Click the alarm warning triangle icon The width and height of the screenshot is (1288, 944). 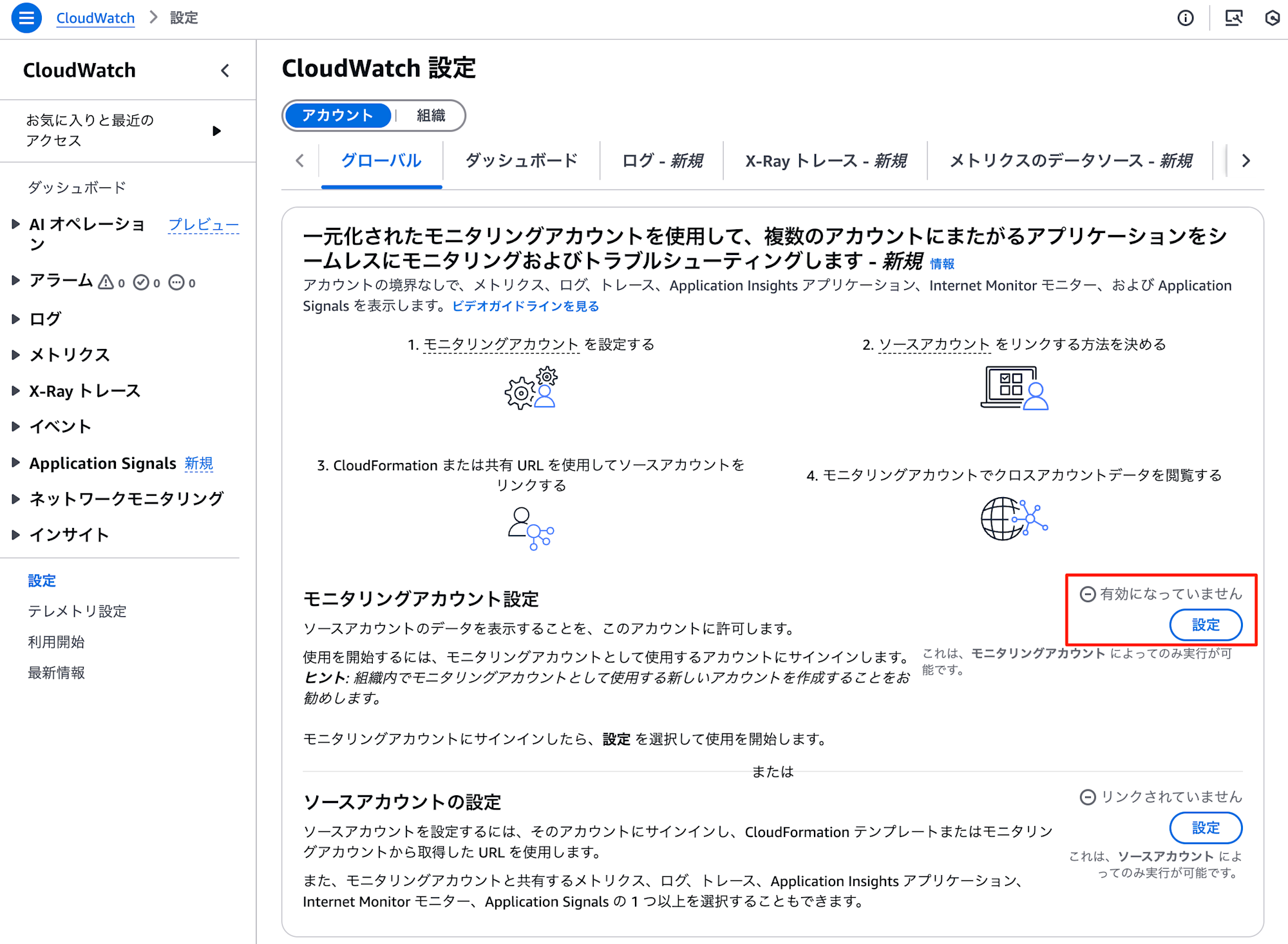[106, 282]
